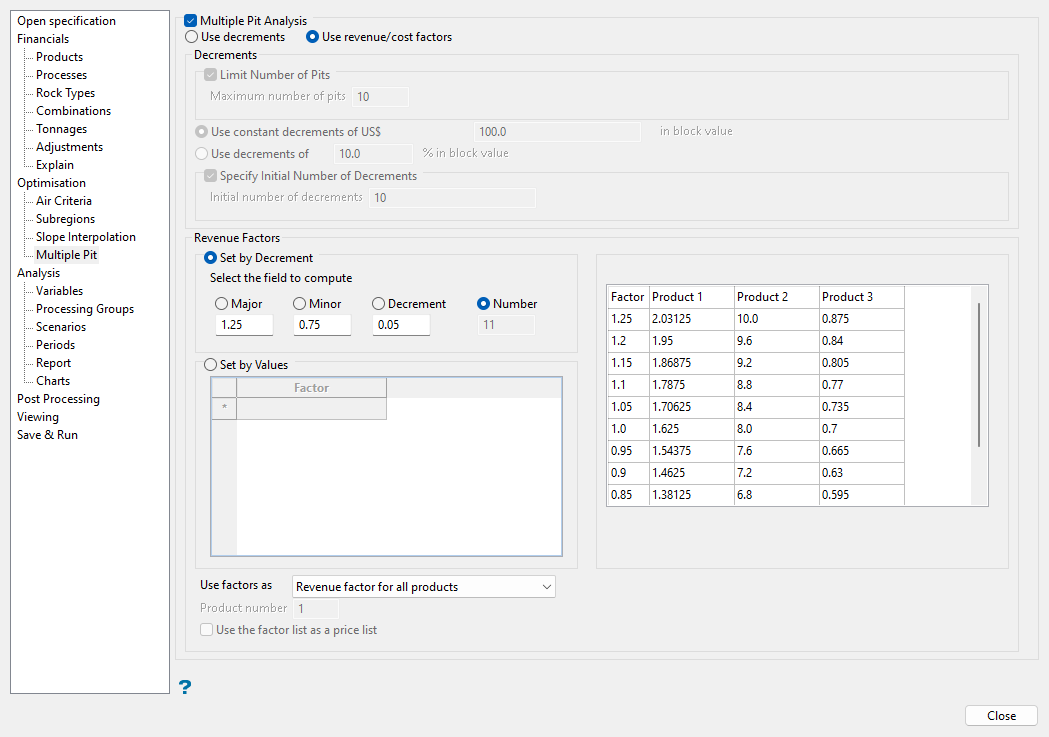The image size is (1049, 737).
Task: Open the Charts page under Analysis
Action: [x=53, y=381]
